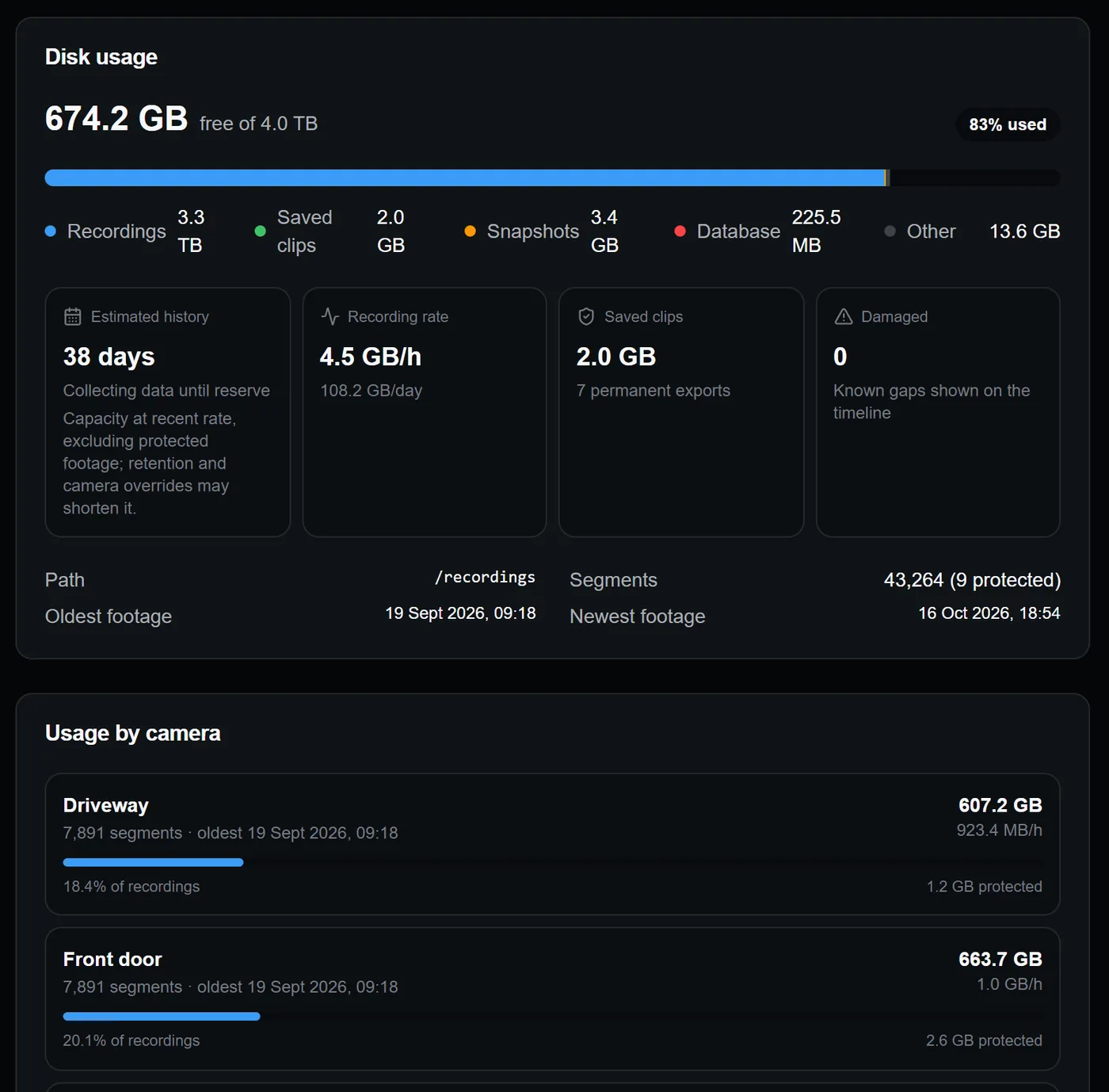Click the 2.6 GB protected text
The height and width of the screenshot is (1092, 1109).
tap(985, 1040)
